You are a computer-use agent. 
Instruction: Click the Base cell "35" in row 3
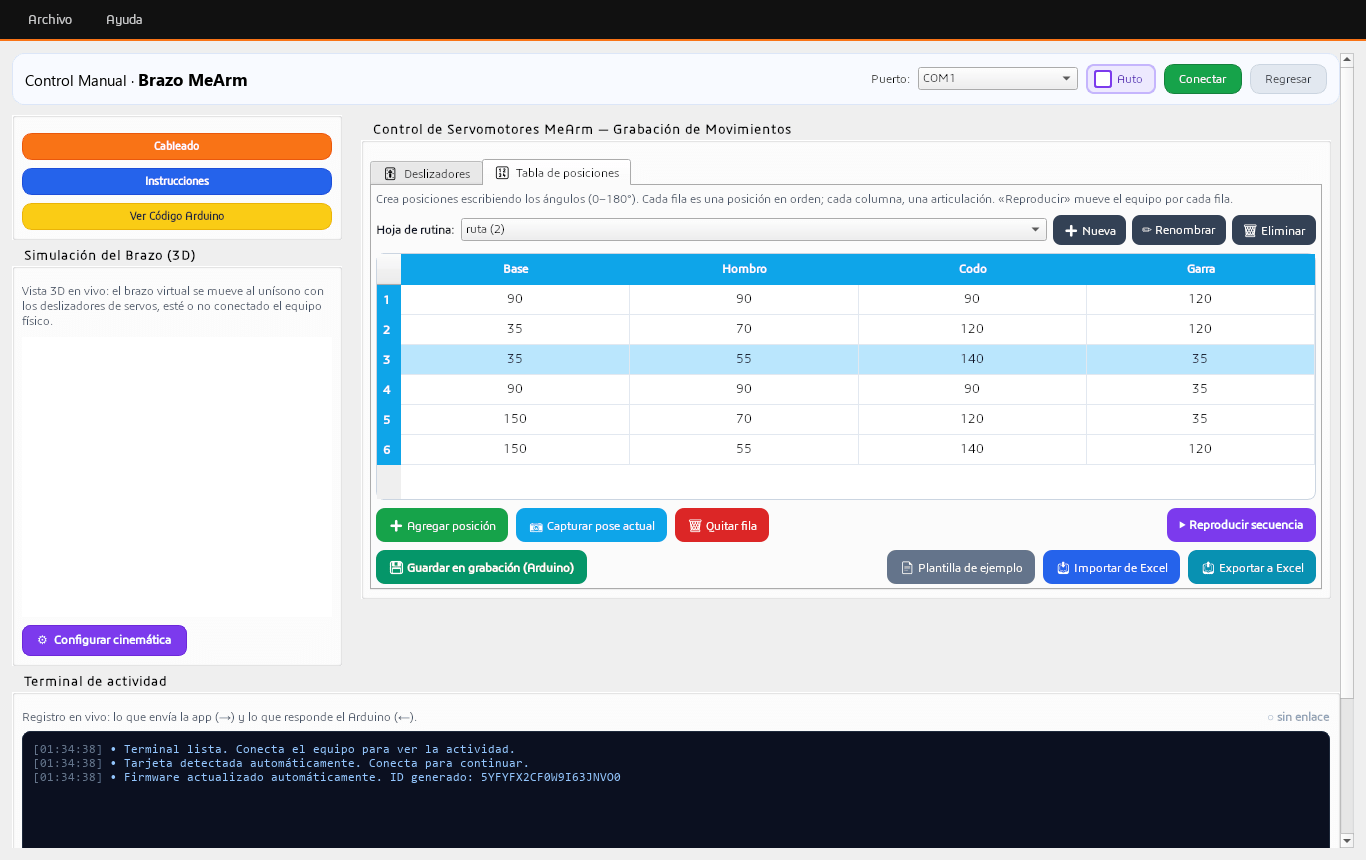click(x=515, y=359)
